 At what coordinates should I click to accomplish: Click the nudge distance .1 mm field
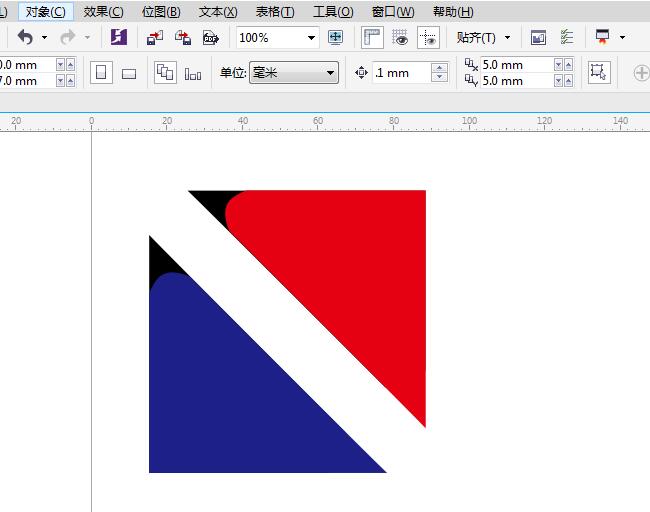pos(400,73)
